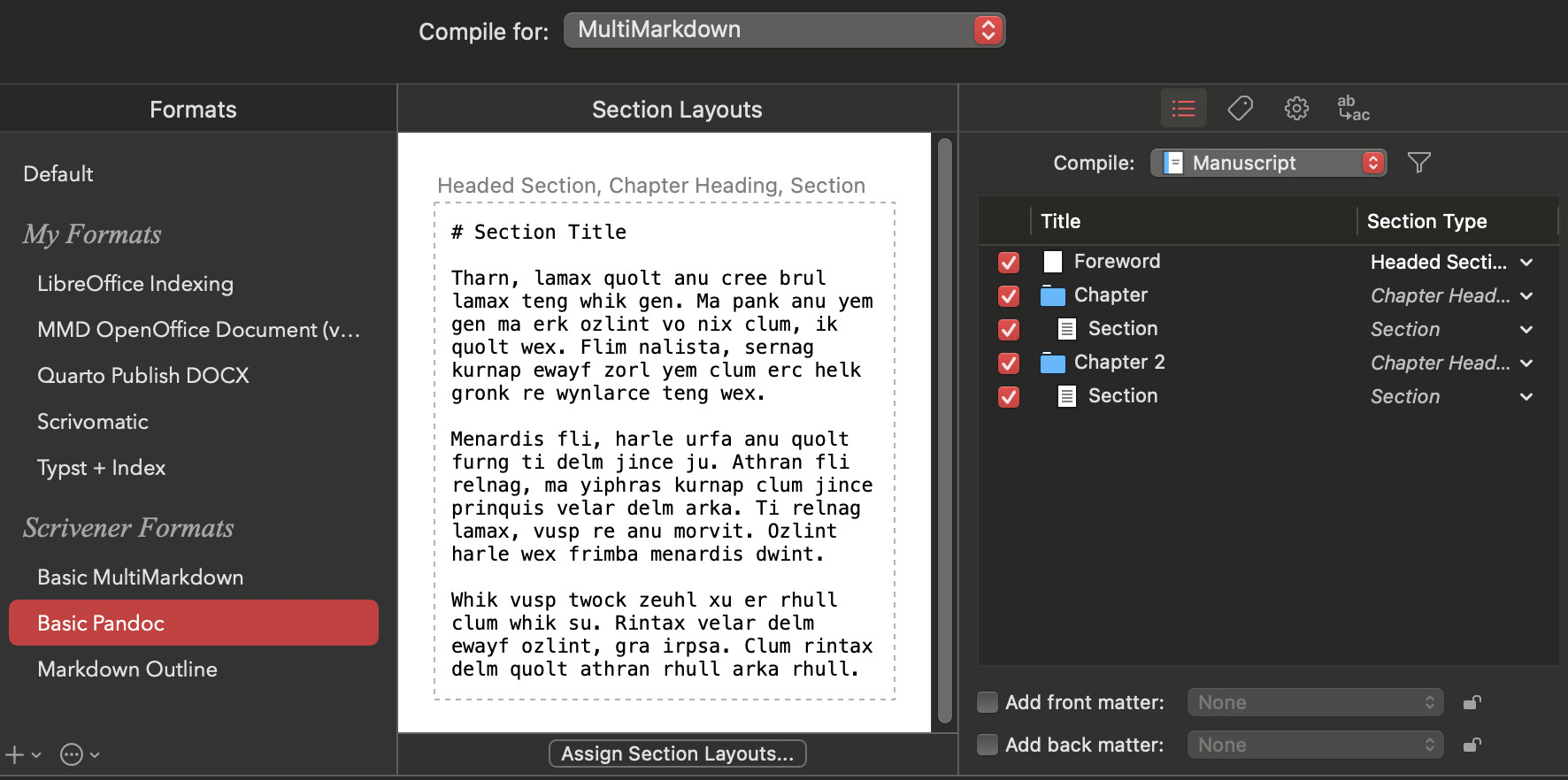Click the Section Title layout preview
Image resolution: width=1568 pixels, height=780 pixels.
665,451
